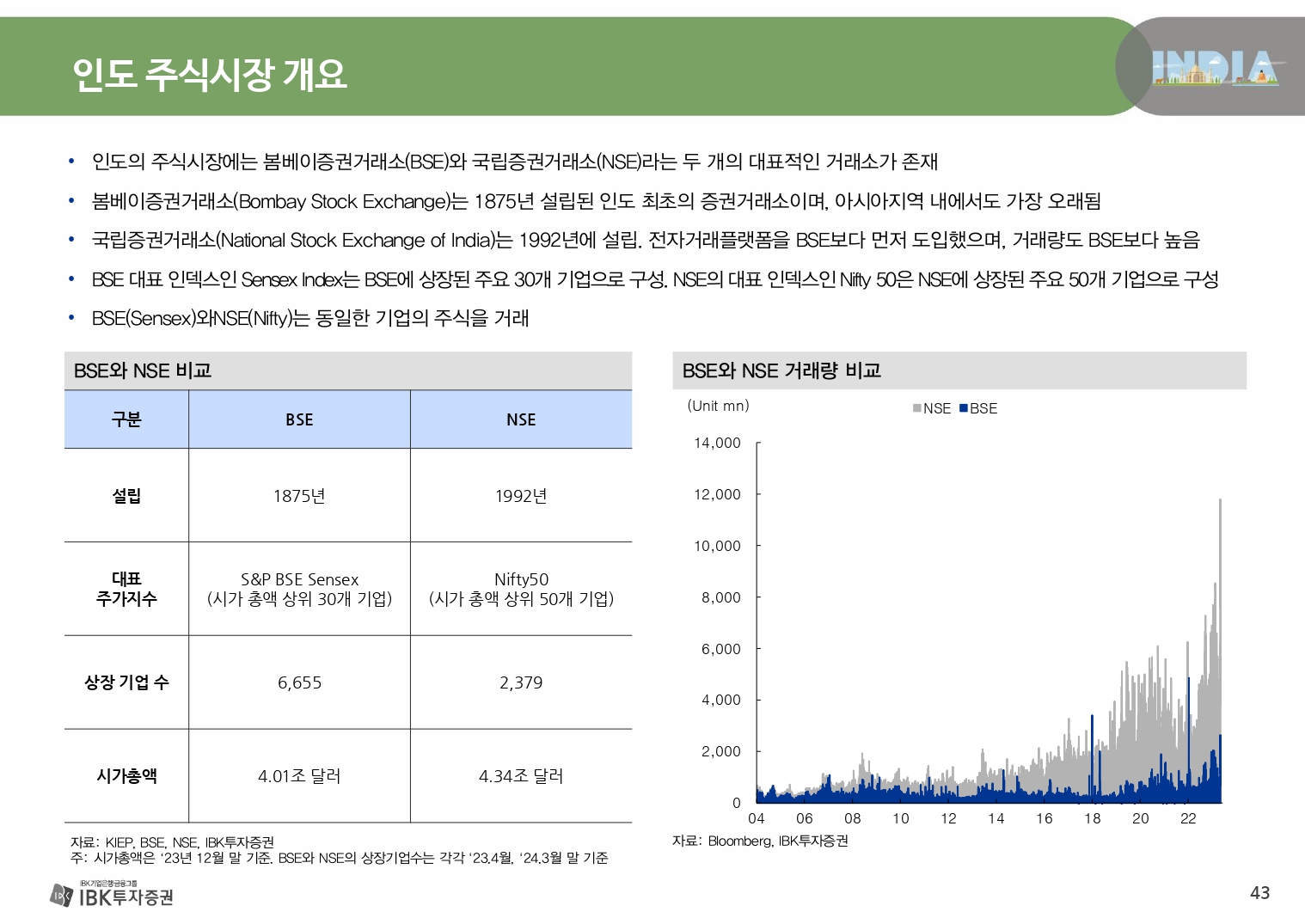The image size is (1305, 924).
Task: Click the bullet BSE(Sensex)와NSE(Nifty)는 동일한 기업
Action: [309, 318]
